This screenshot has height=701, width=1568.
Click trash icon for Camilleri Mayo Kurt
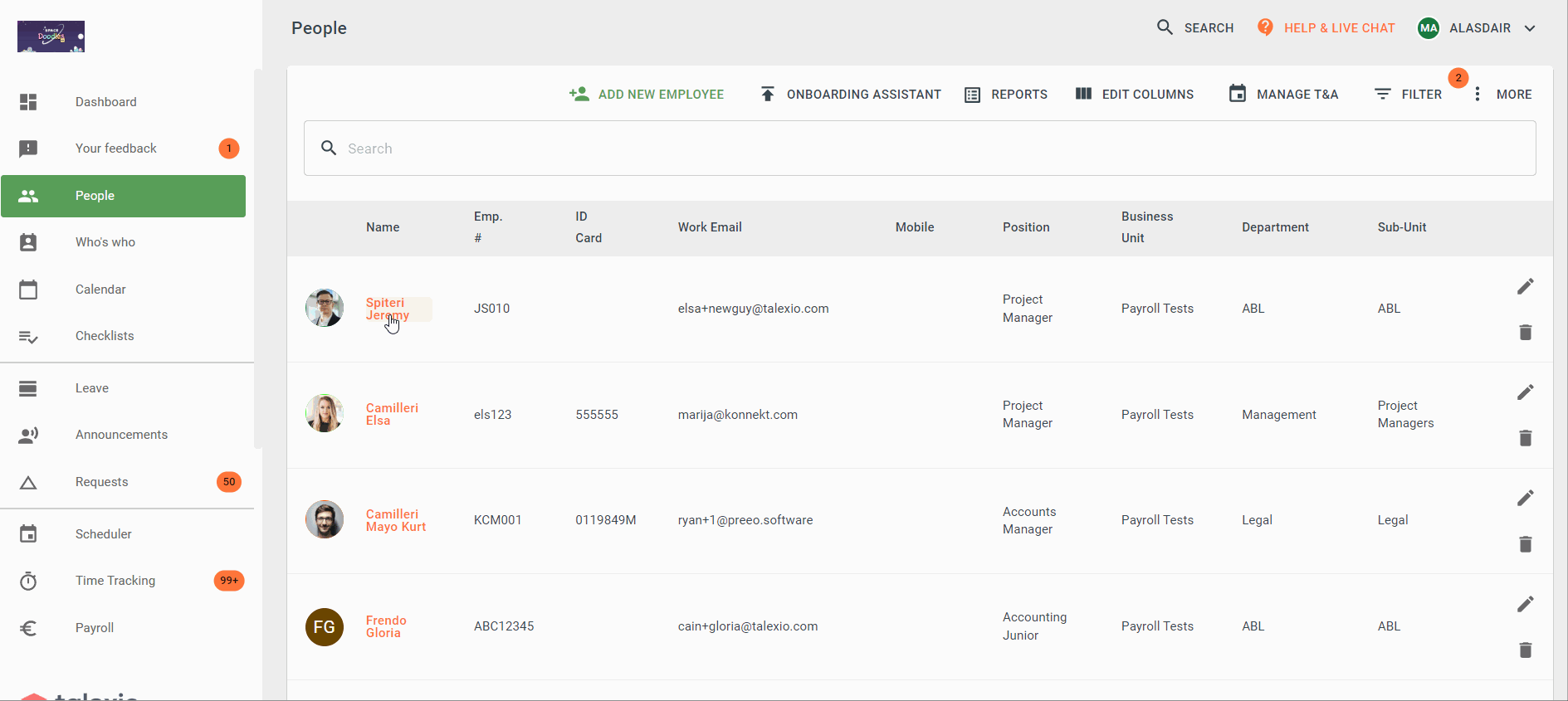pos(1526,544)
